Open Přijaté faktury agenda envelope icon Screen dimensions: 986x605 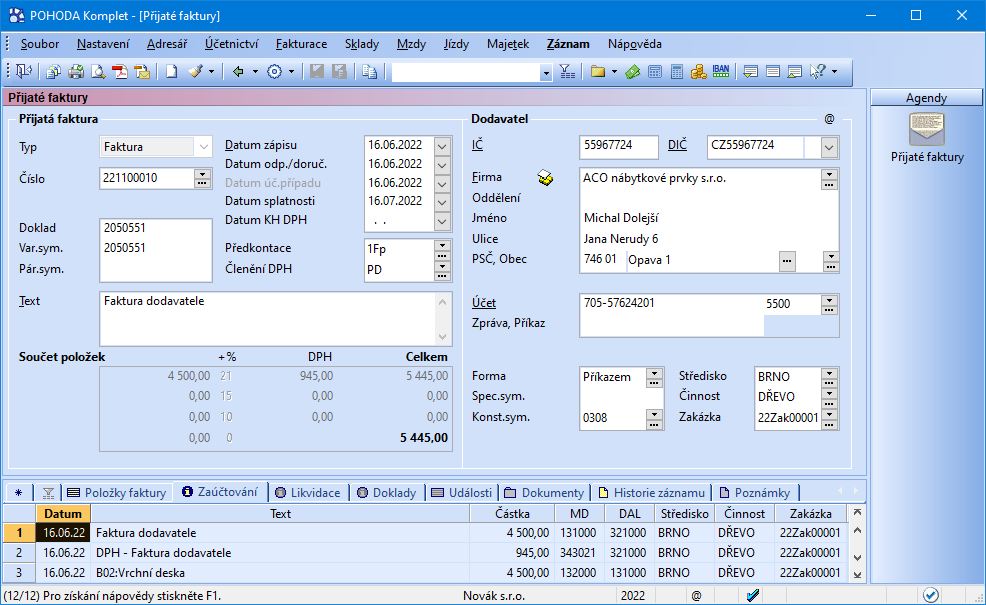[x=927, y=129]
